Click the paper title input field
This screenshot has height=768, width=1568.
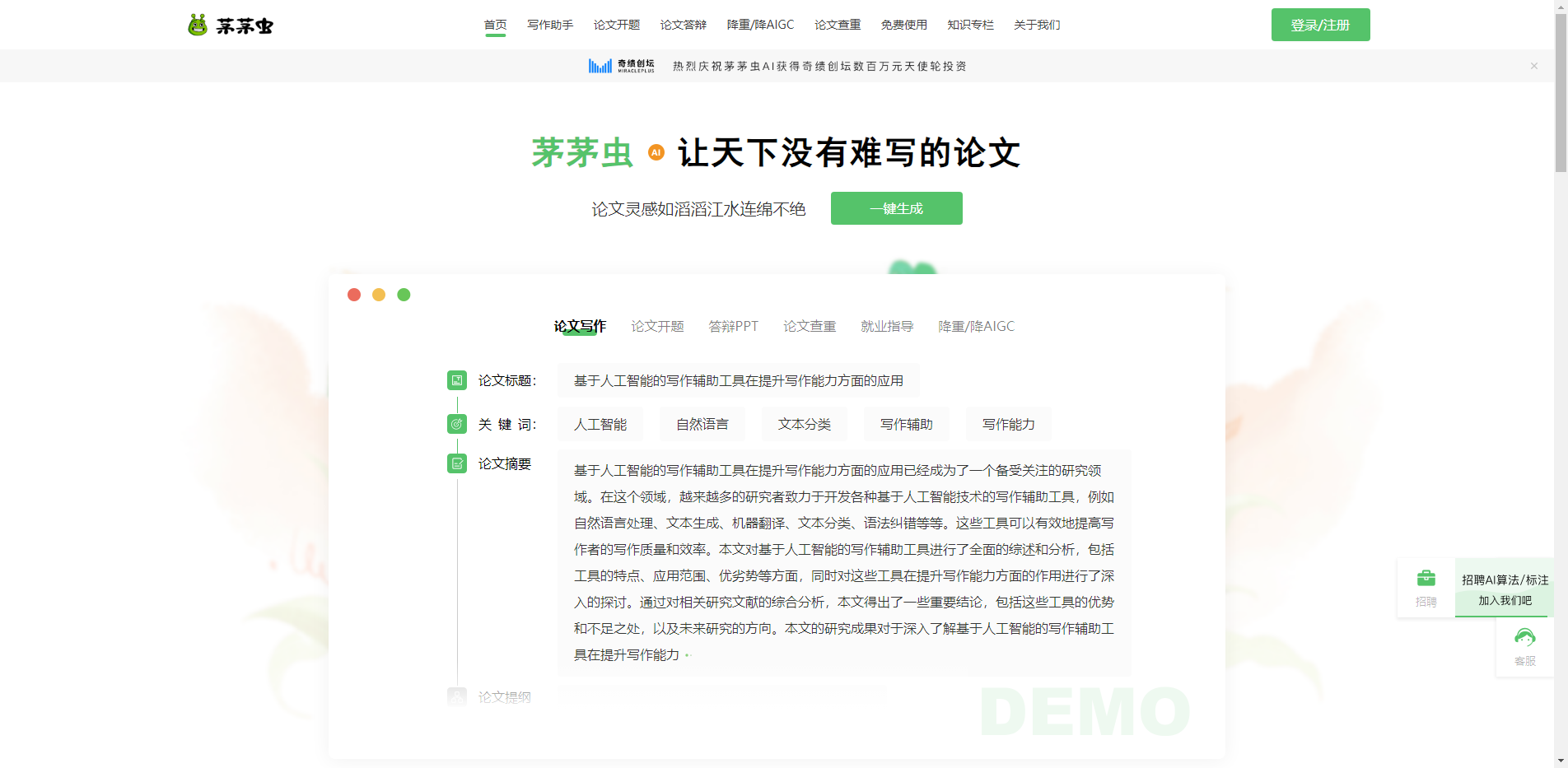pos(739,380)
